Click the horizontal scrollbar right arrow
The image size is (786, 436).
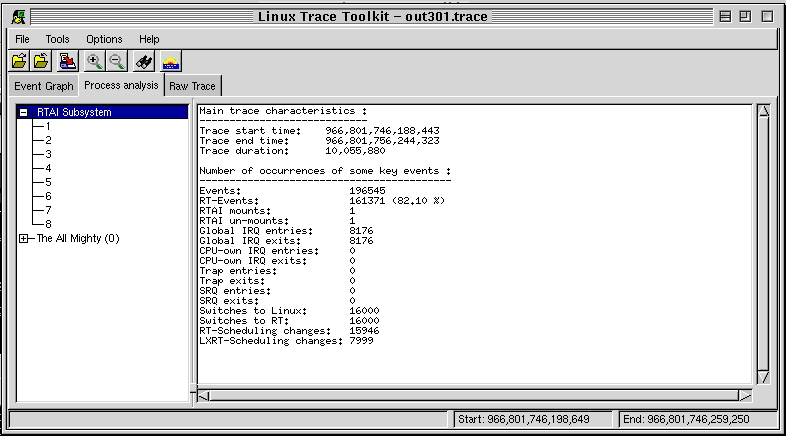pos(745,396)
